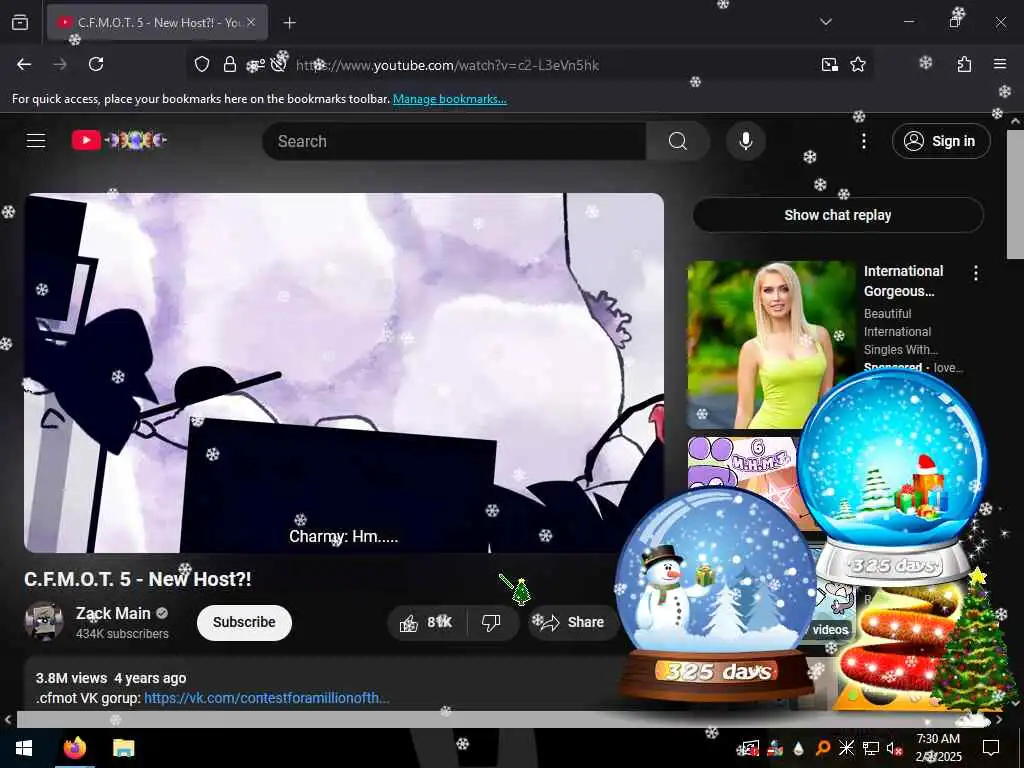
Task: Open a new tab with the plus button
Action: pos(289,23)
